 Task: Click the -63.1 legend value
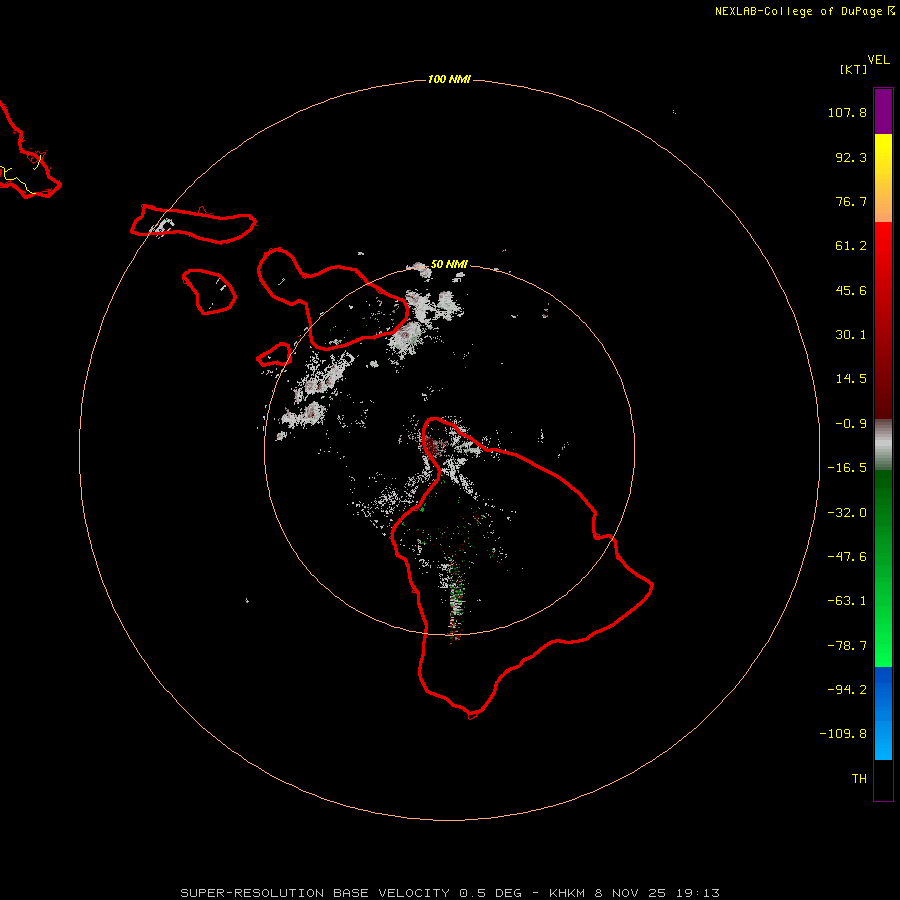click(847, 601)
